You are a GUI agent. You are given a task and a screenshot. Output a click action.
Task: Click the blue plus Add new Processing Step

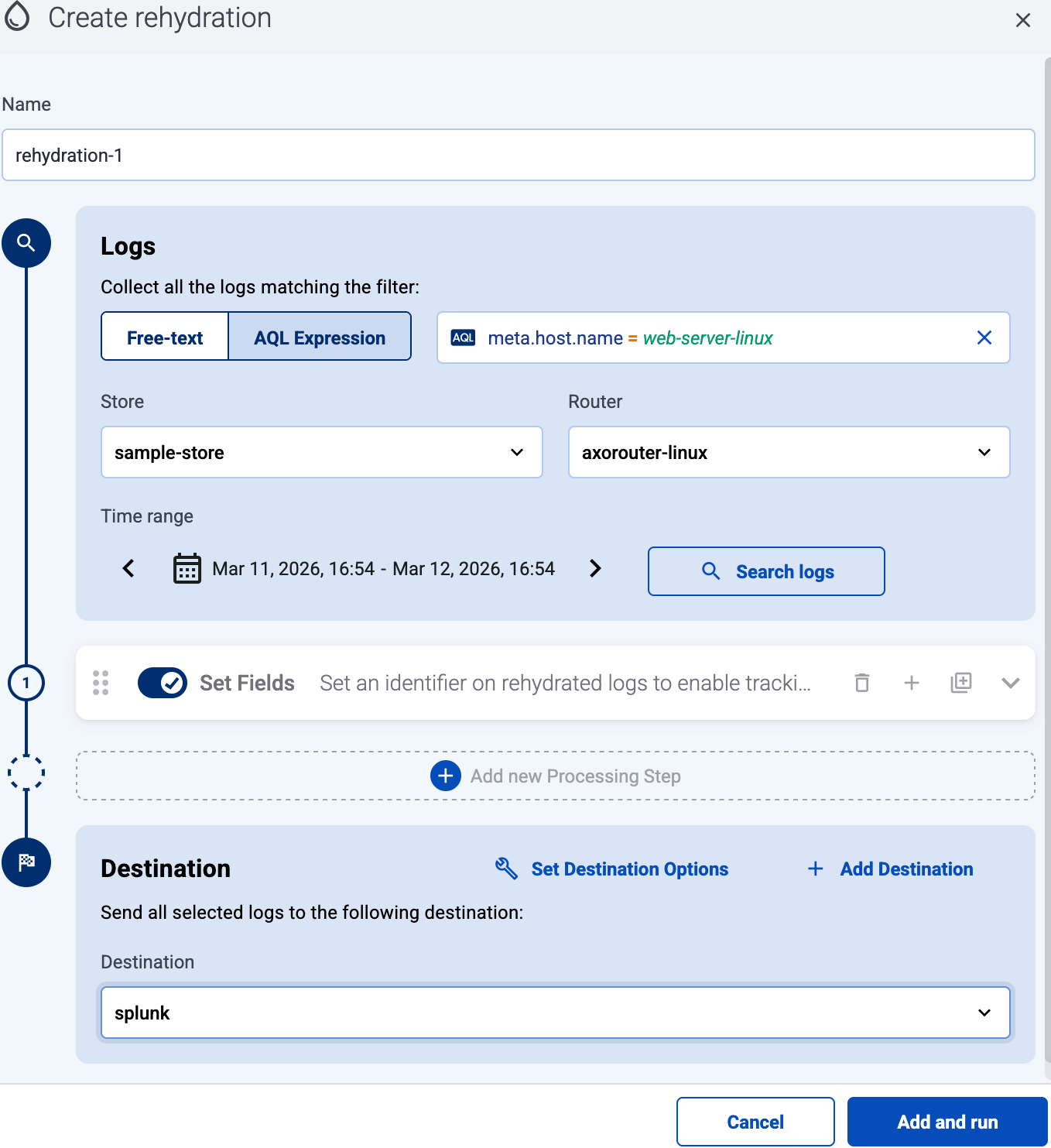coord(446,776)
